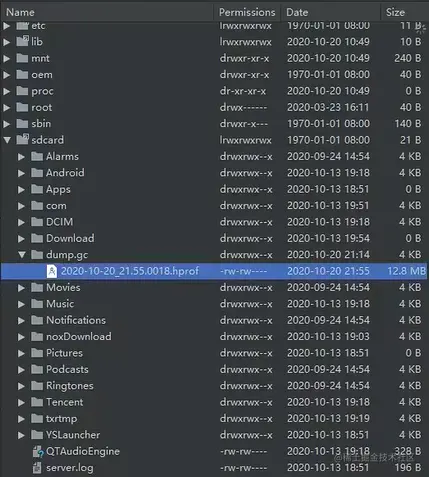Screen dimensions: 429x477
Task: Click the drwx------ permissions cell
Action: [x=243, y=107]
